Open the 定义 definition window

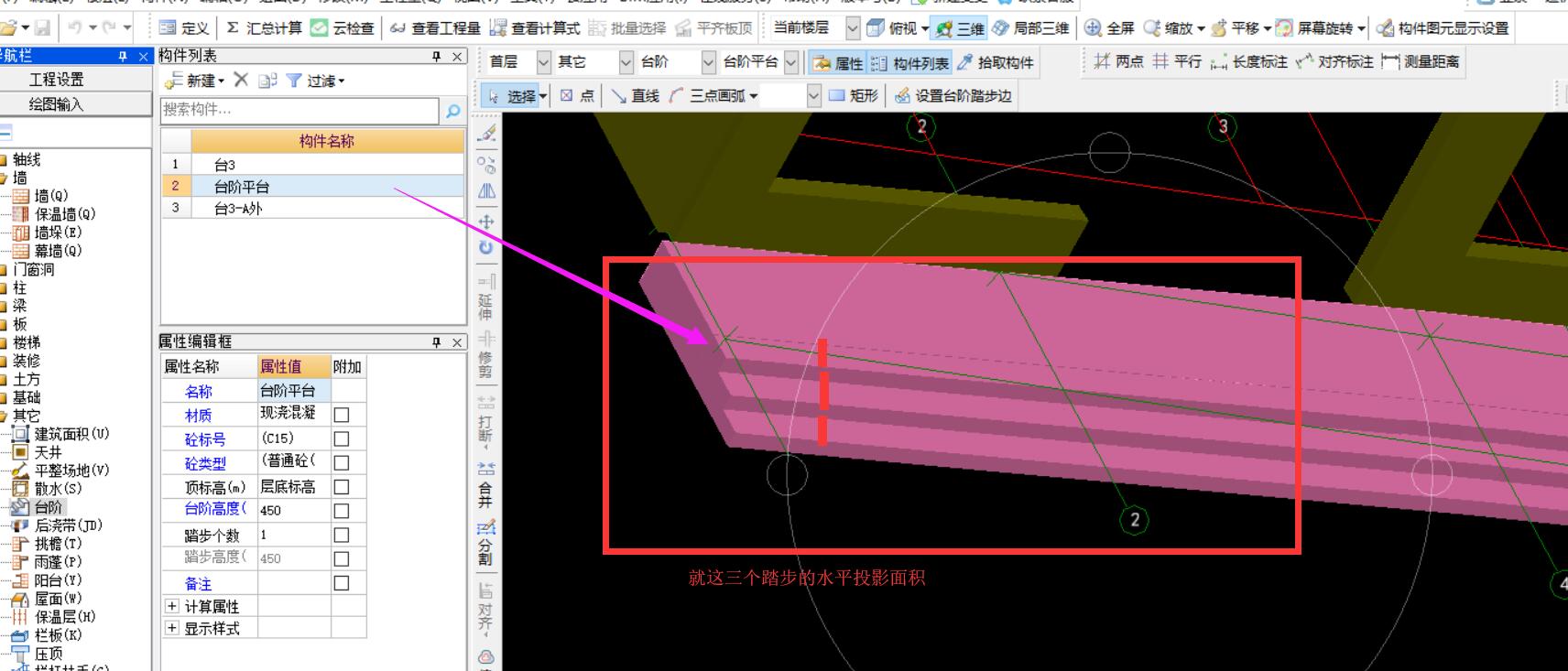(184, 27)
